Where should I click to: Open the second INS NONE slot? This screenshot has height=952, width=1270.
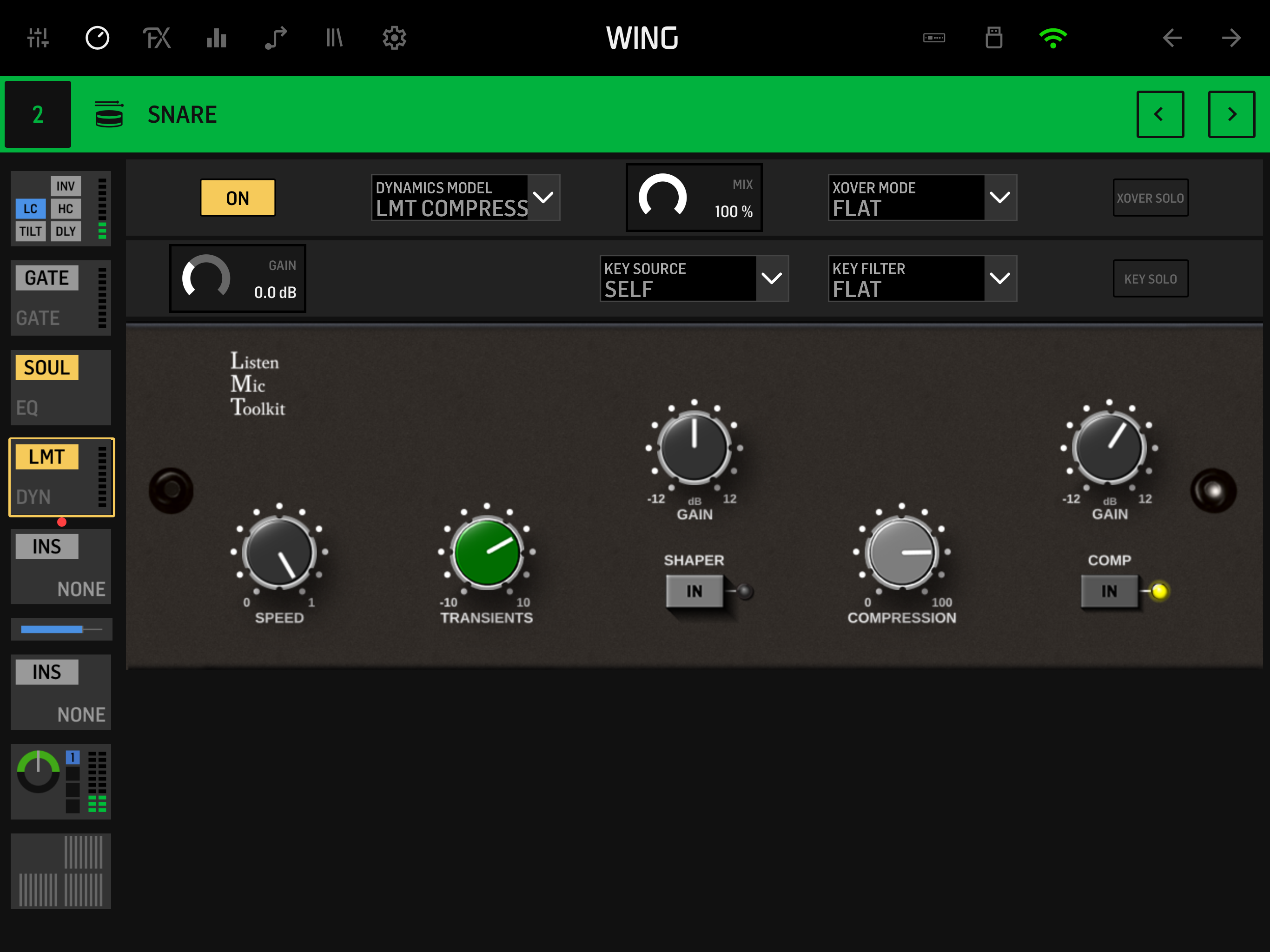pos(61,693)
